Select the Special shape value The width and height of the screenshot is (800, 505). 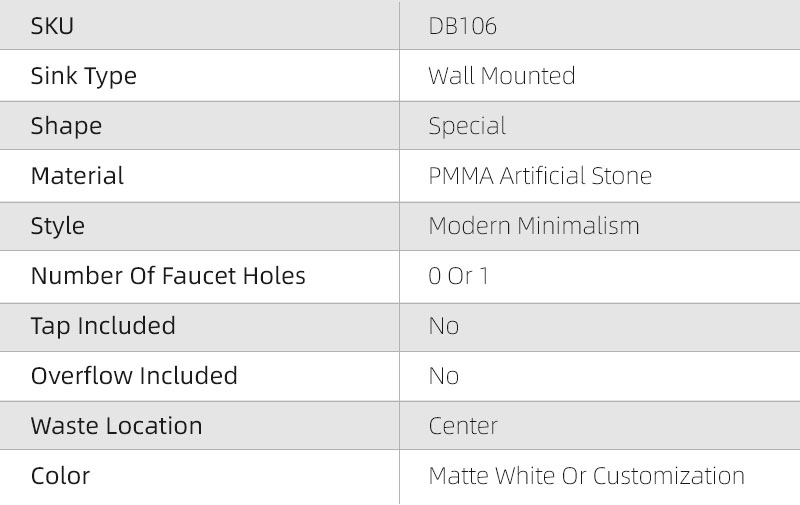pyautogui.click(x=467, y=126)
